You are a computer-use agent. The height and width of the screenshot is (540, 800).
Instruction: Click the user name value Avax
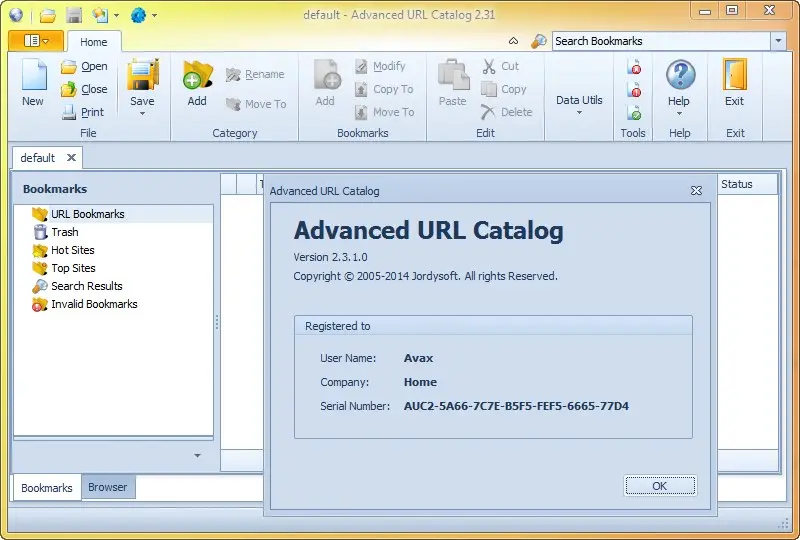(418, 358)
